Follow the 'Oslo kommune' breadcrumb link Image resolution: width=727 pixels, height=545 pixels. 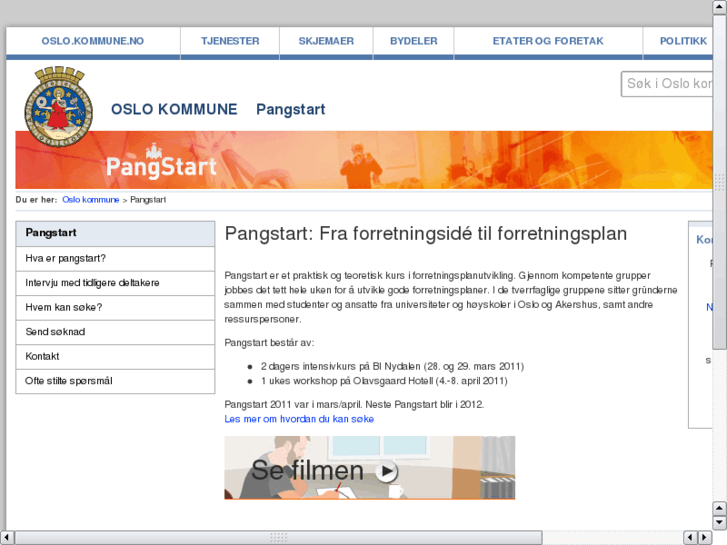click(x=91, y=200)
